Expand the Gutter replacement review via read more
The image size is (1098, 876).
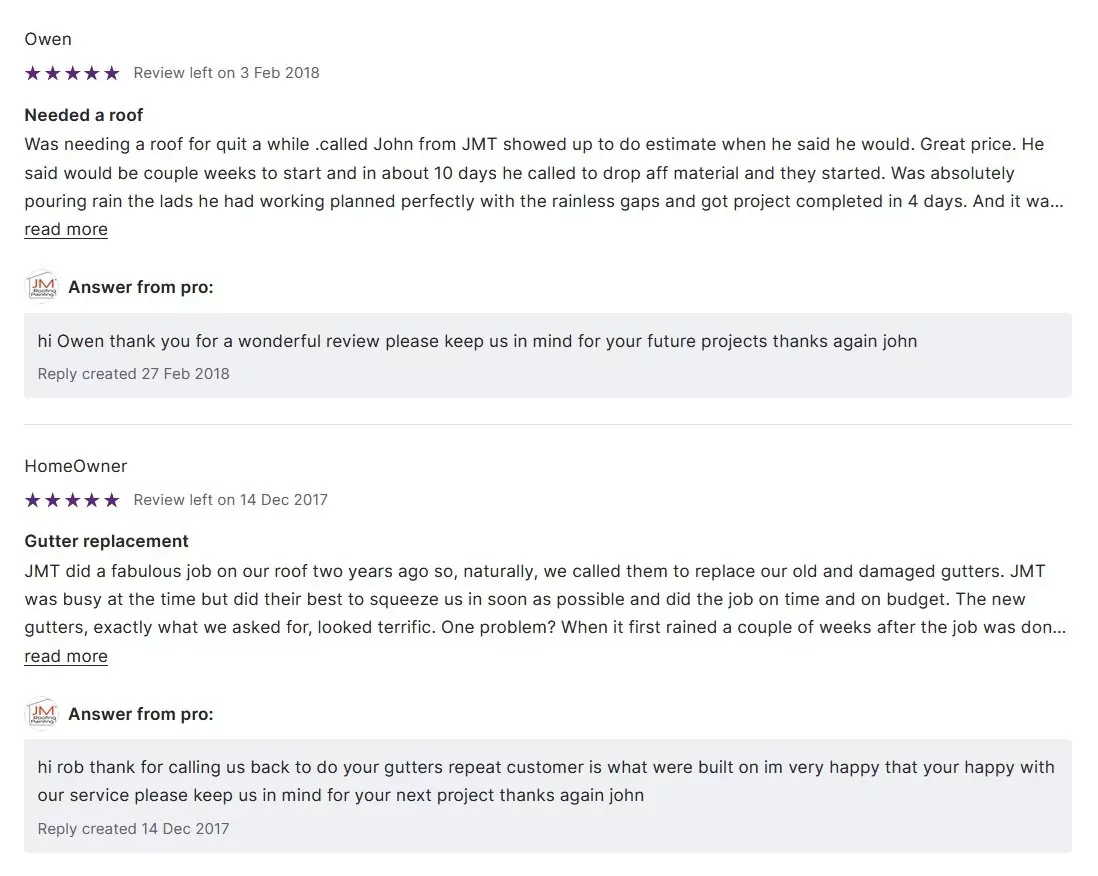(66, 656)
